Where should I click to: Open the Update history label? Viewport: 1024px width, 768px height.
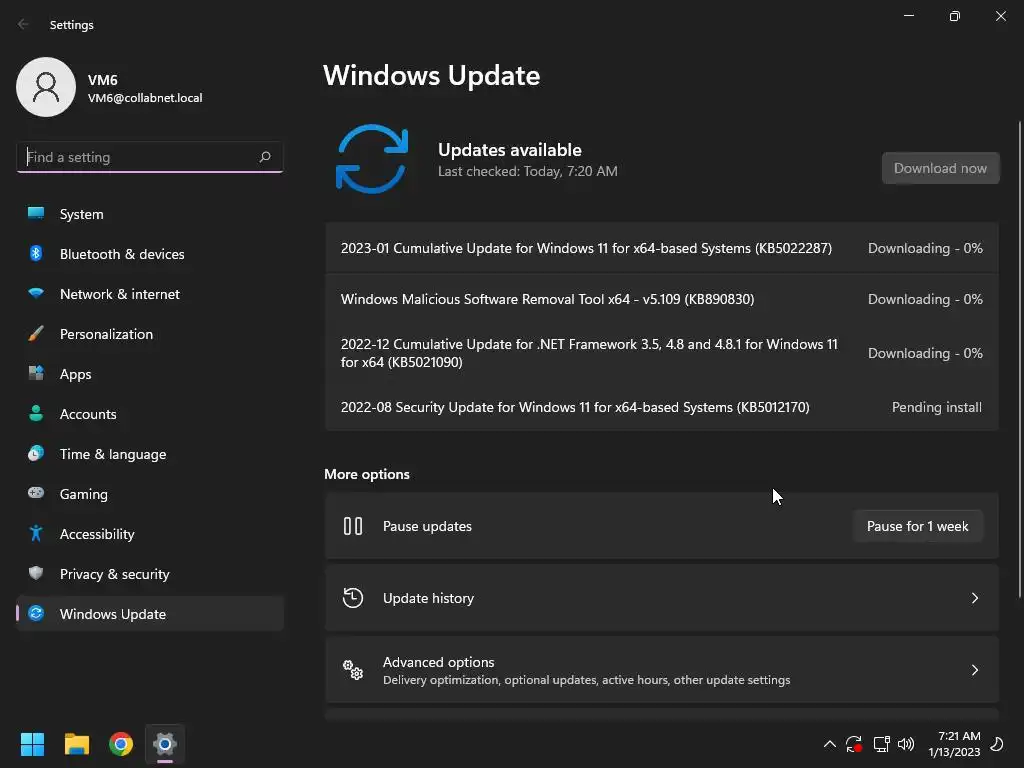(x=428, y=598)
